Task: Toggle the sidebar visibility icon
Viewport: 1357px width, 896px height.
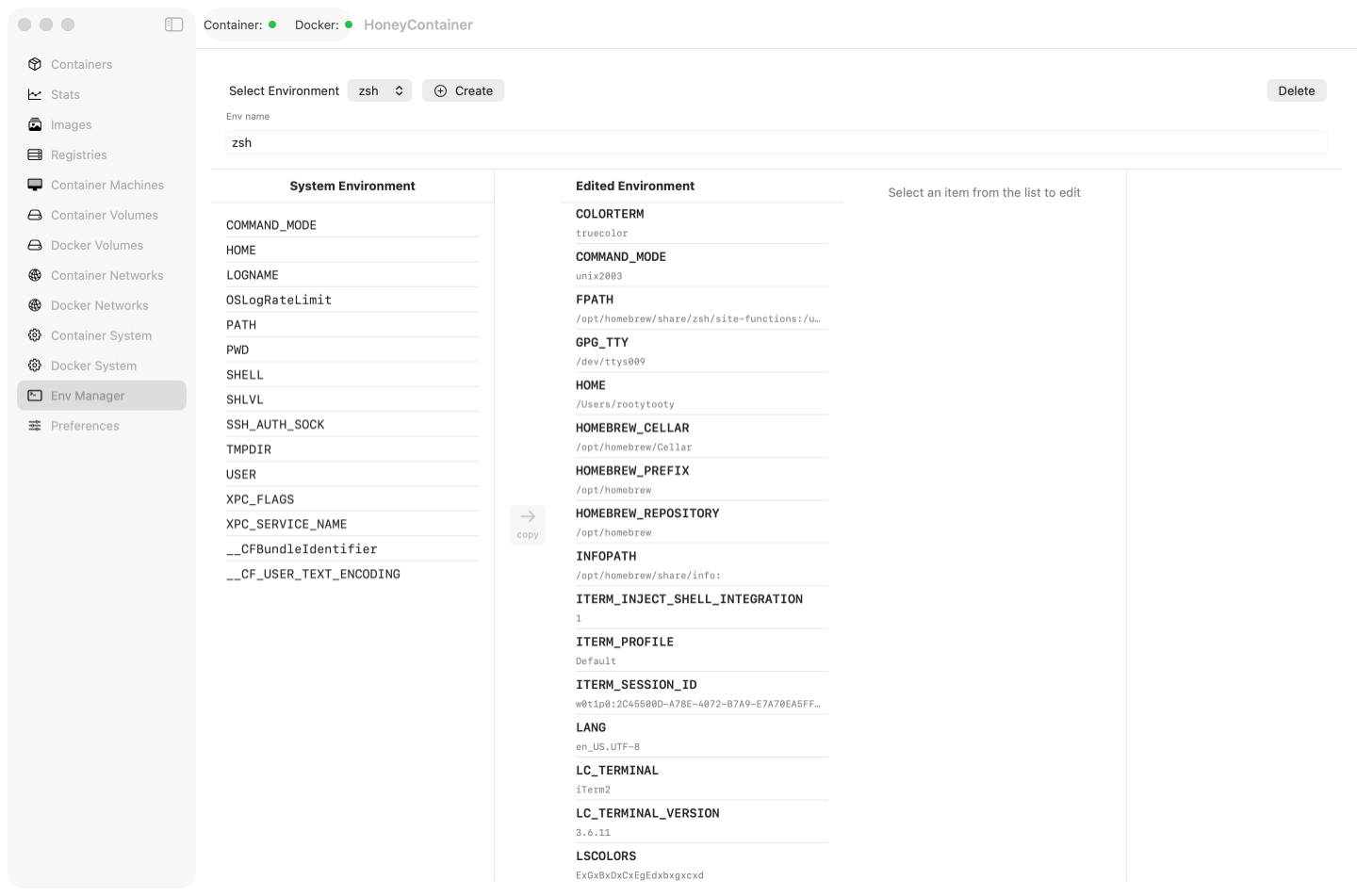Action: [173, 24]
